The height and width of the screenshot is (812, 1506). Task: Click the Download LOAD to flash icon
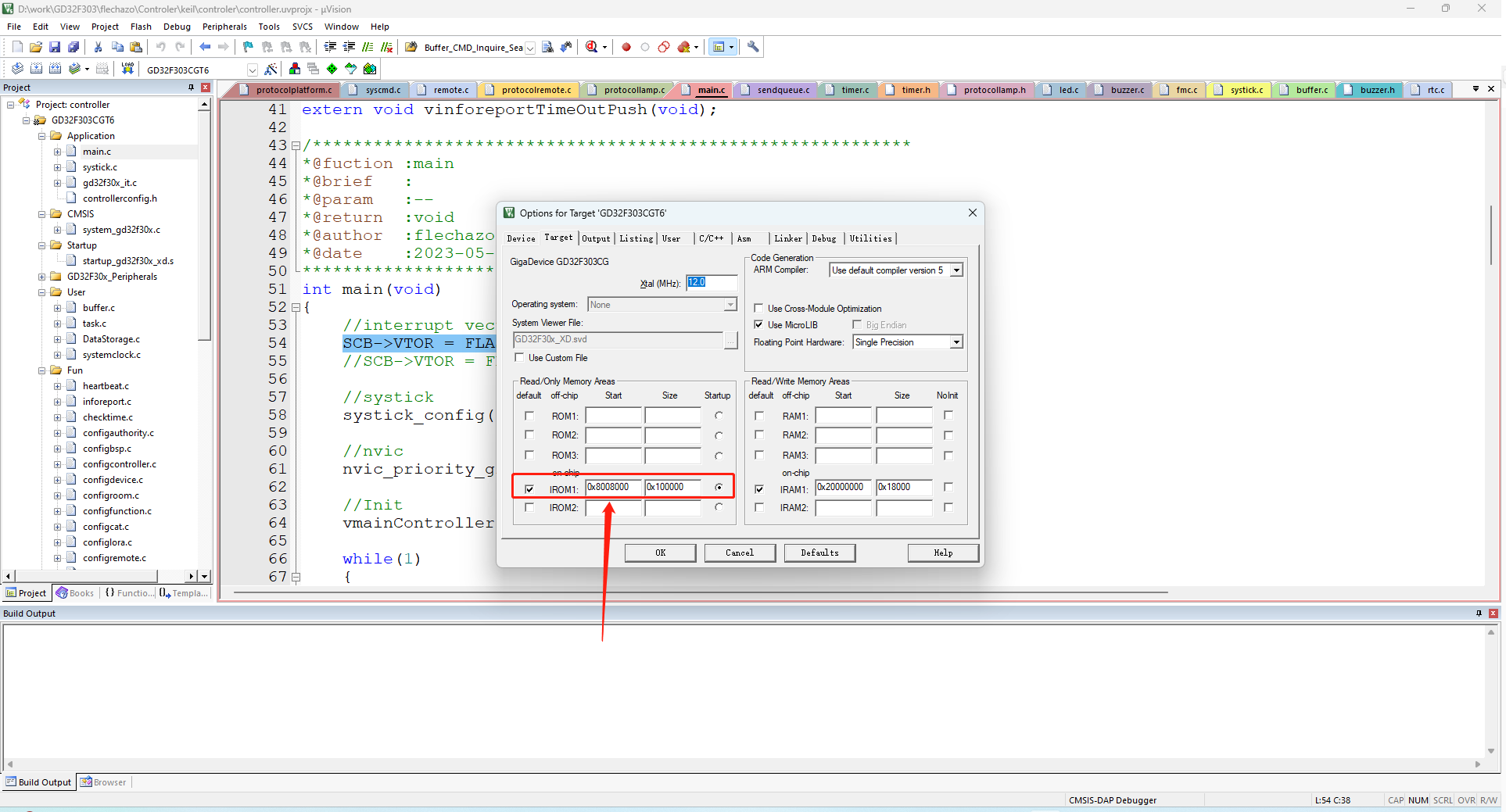pos(127,69)
